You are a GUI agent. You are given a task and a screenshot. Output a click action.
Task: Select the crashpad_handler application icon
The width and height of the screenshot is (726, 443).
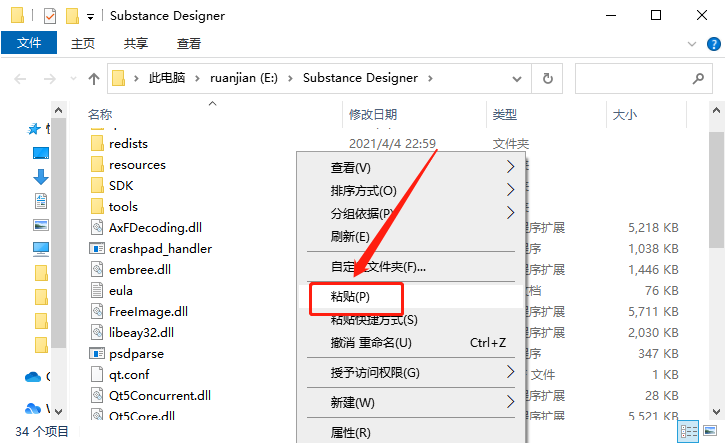(97, 249)
